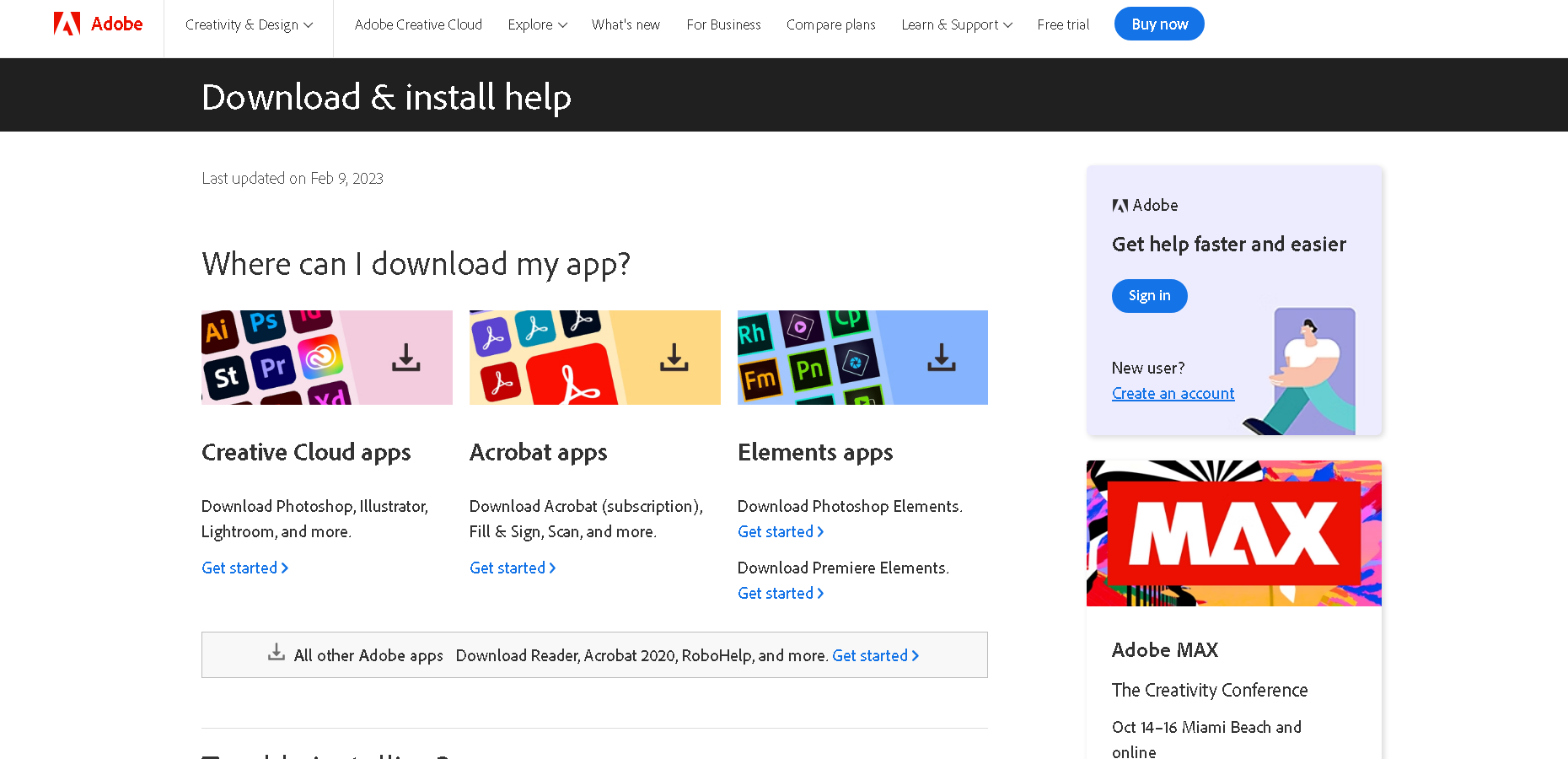Screen dimensions: 1568x759
Task: Click the Sign in button
Action: click(1149, 296)
